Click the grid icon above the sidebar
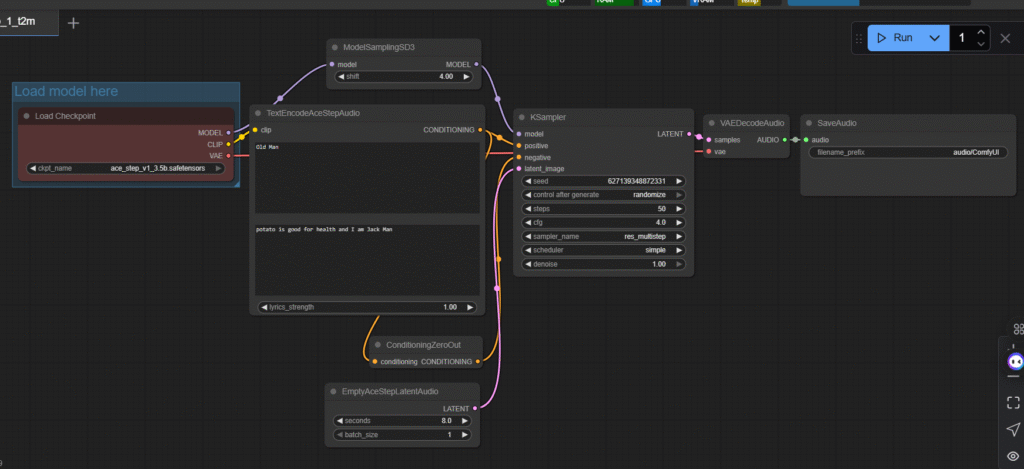This screenshot has height=469, width=1024. pos(1018,329)
